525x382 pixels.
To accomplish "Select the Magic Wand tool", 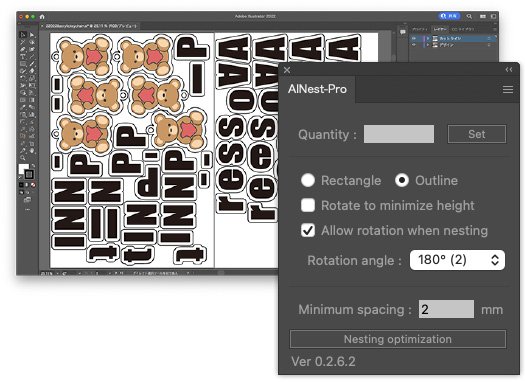I will [x=23, y=42].
